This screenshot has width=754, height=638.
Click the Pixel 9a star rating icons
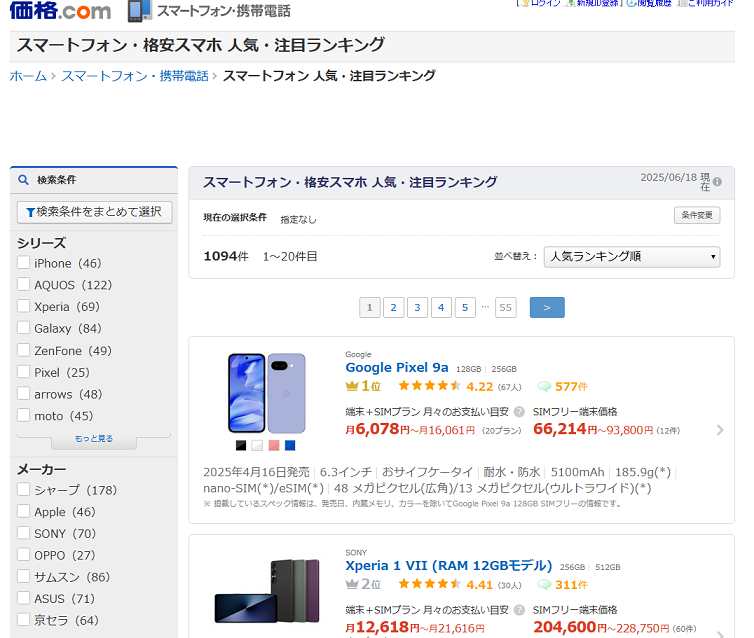pos(430,386)
